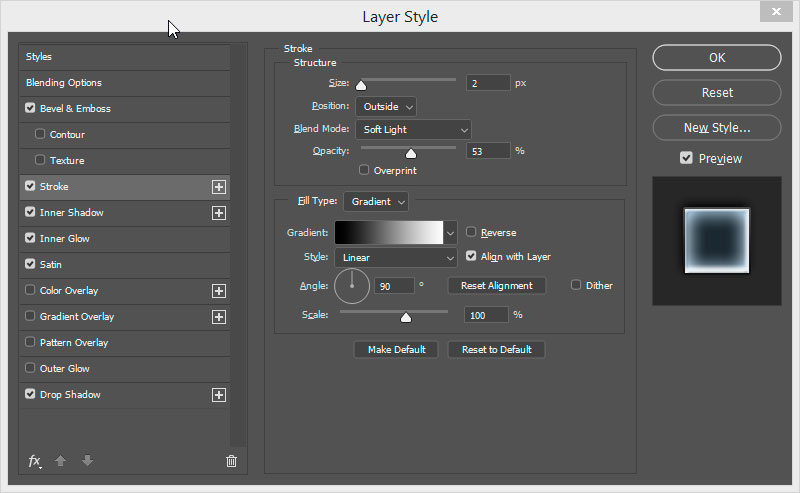The width and height of the screenshot is (800, 493).
Task: Add another Stroke effect with plus icon
Action: coord(219,187)
